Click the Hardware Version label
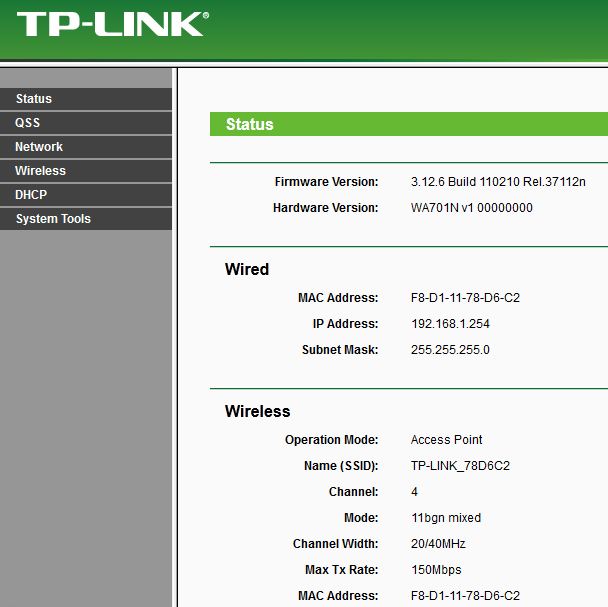The image size is (608, 607). click(x=326, y=208)
